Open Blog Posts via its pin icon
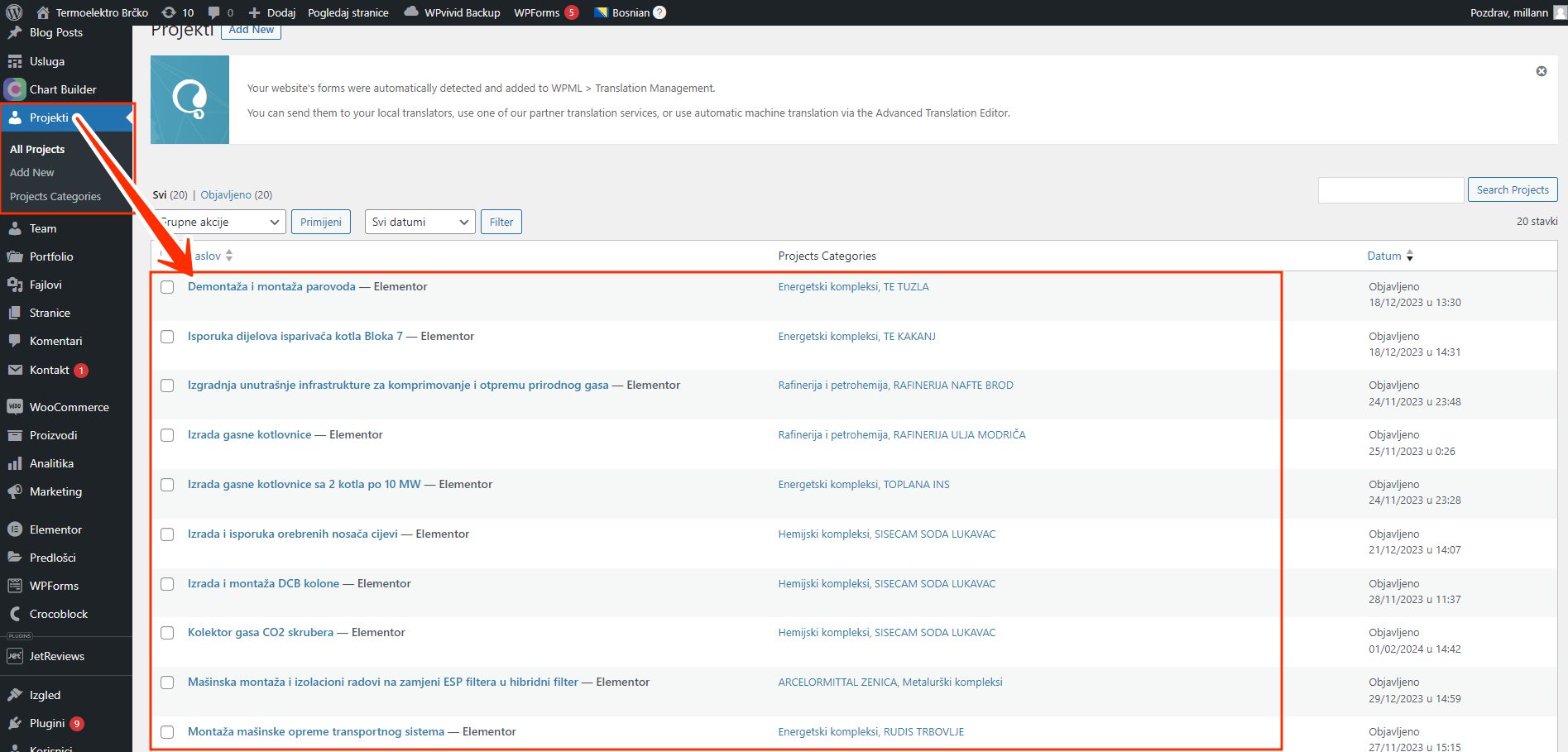This screenshot has width=1568, height=752. [x=15, y=33]
